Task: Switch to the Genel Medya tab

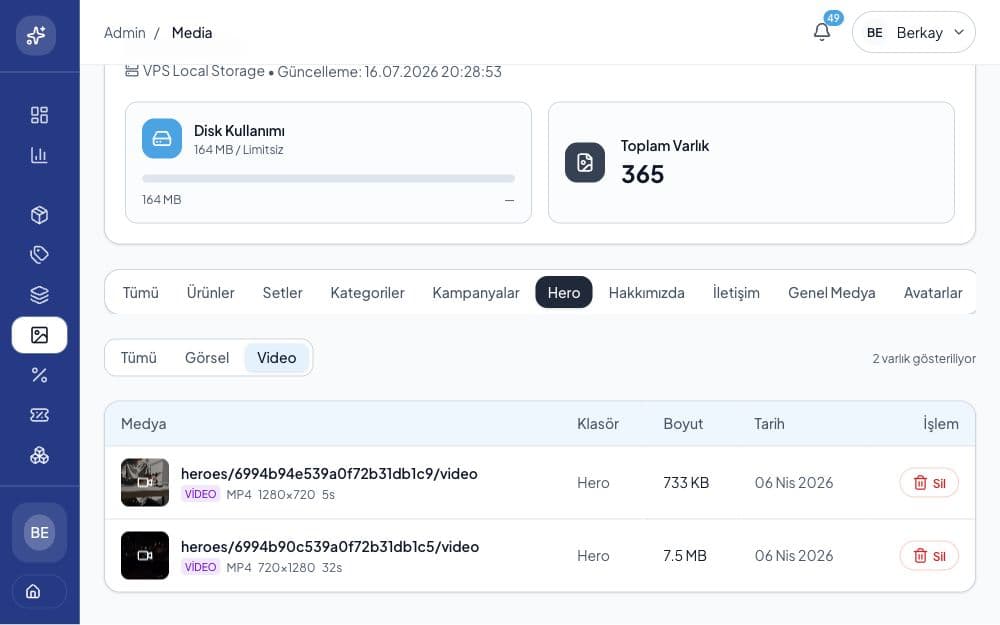Action: coord(832,293)
